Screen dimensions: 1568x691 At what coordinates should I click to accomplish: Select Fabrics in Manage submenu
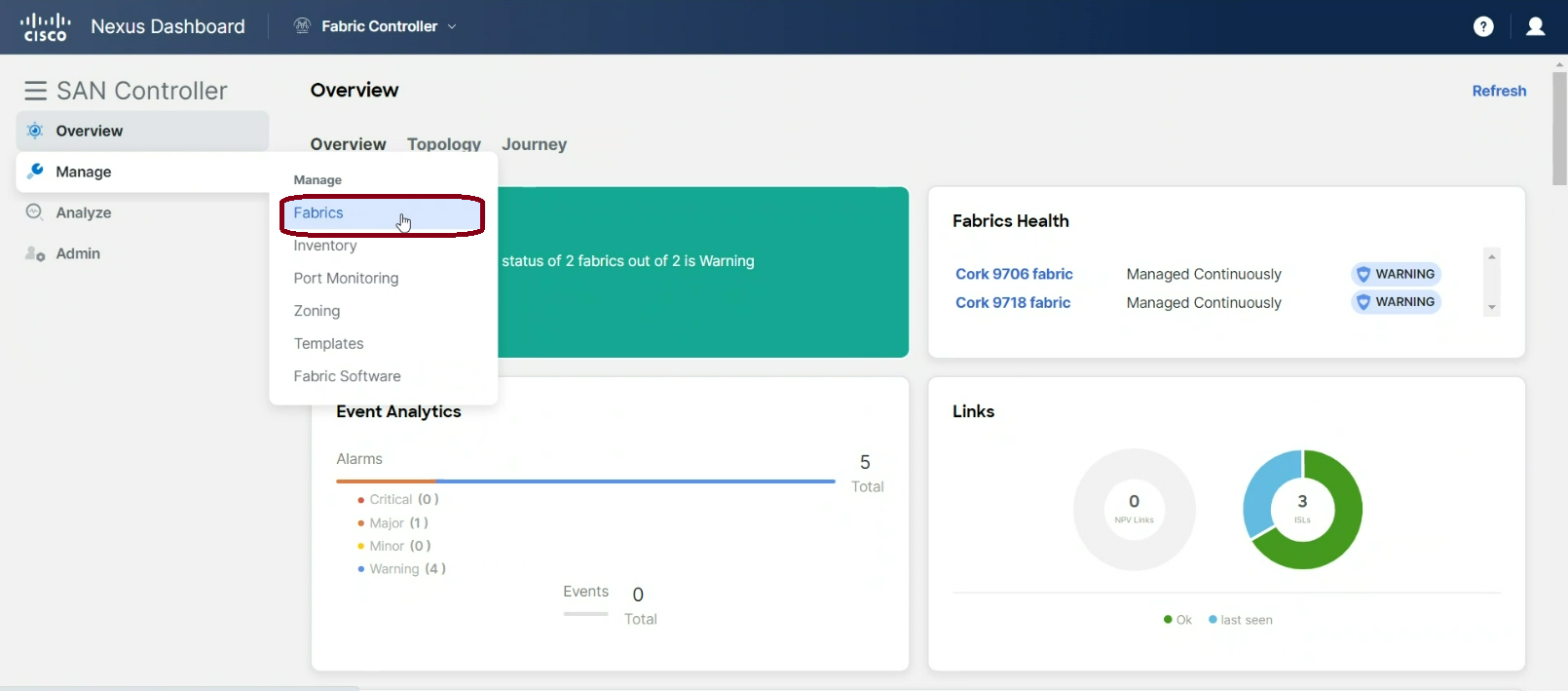[x=382, y=212]
